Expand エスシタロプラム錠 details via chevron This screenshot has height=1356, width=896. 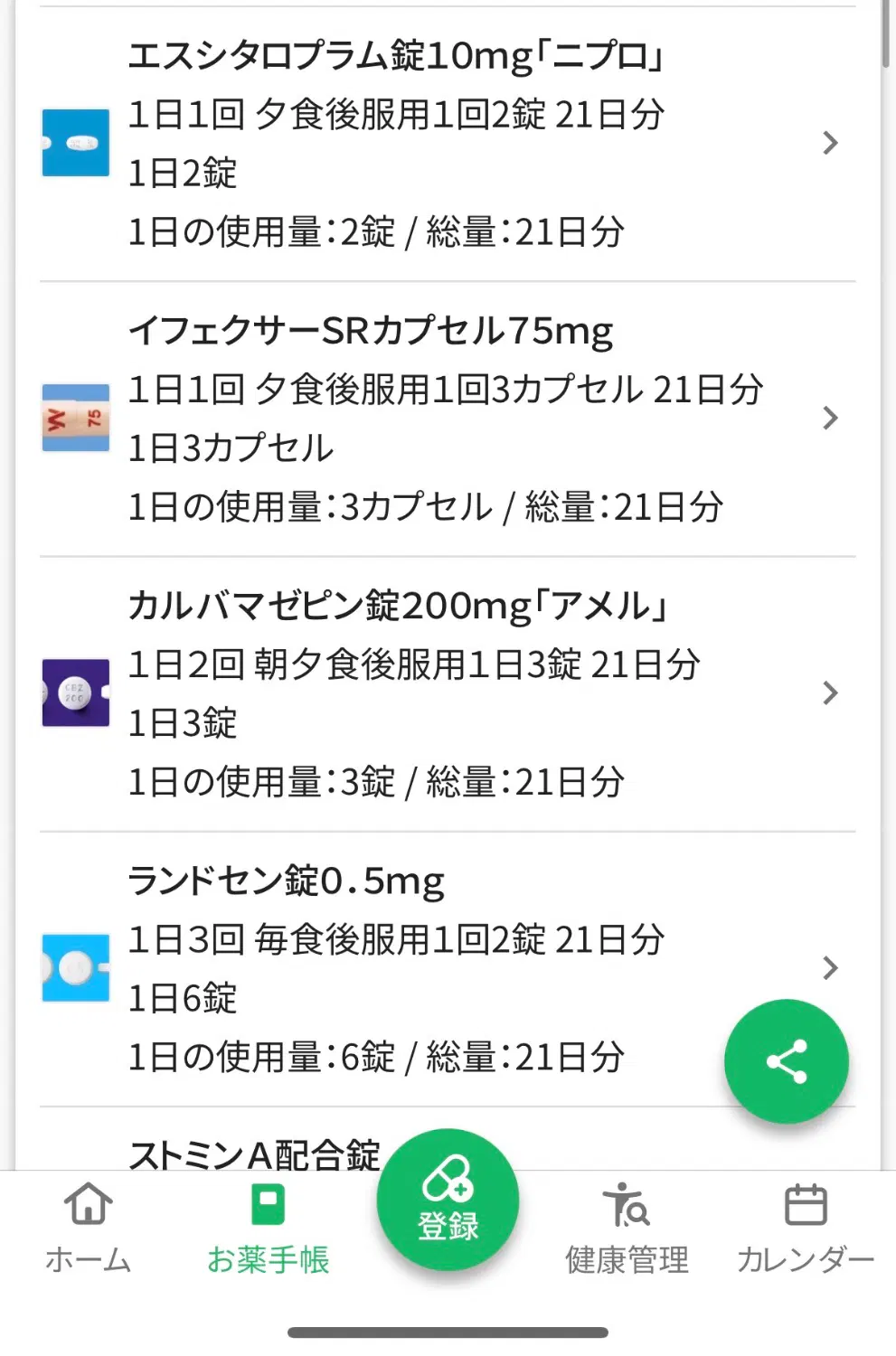830,143
